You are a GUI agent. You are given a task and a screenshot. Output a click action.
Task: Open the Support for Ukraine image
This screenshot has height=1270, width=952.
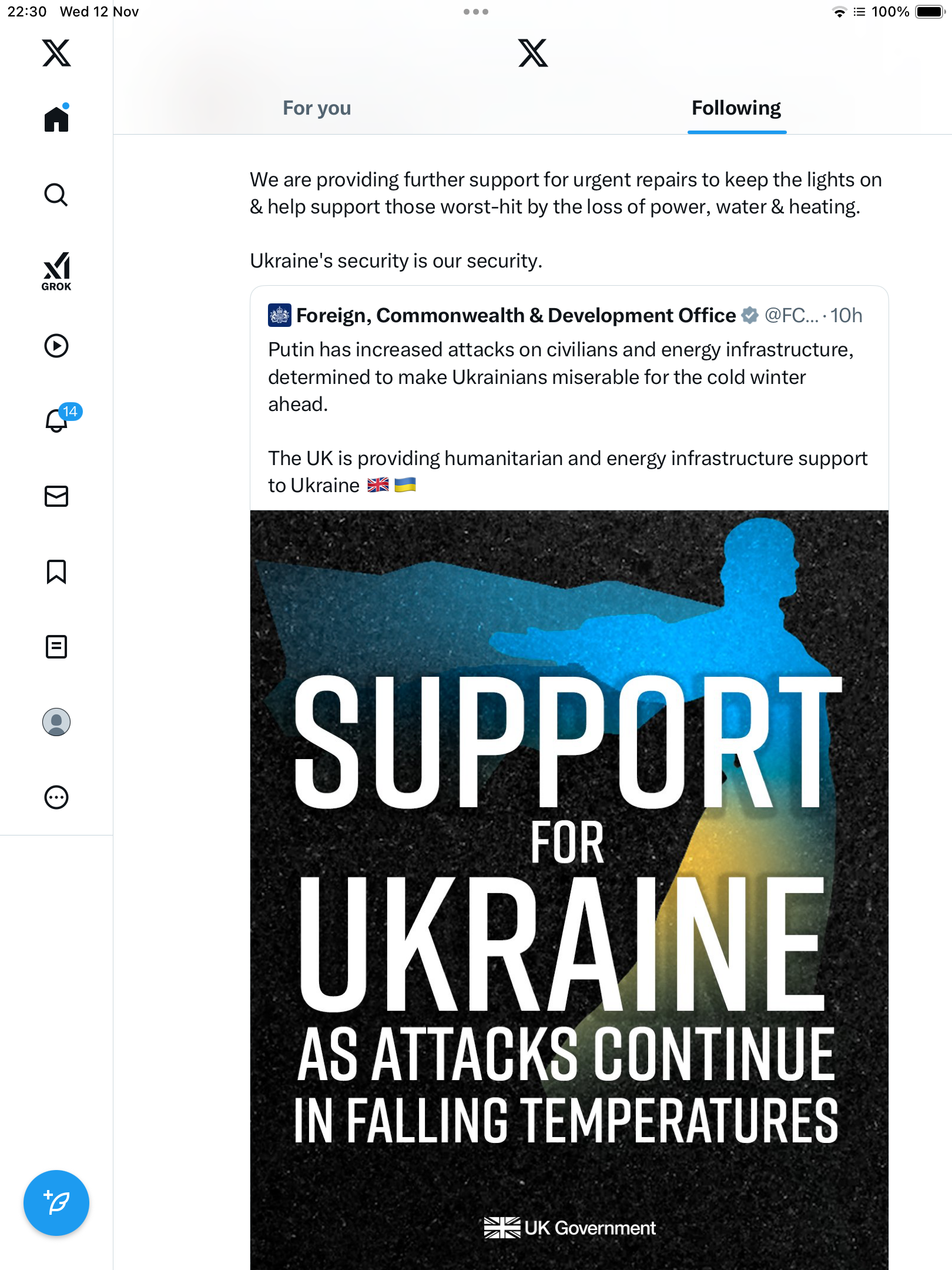[569, 882]
